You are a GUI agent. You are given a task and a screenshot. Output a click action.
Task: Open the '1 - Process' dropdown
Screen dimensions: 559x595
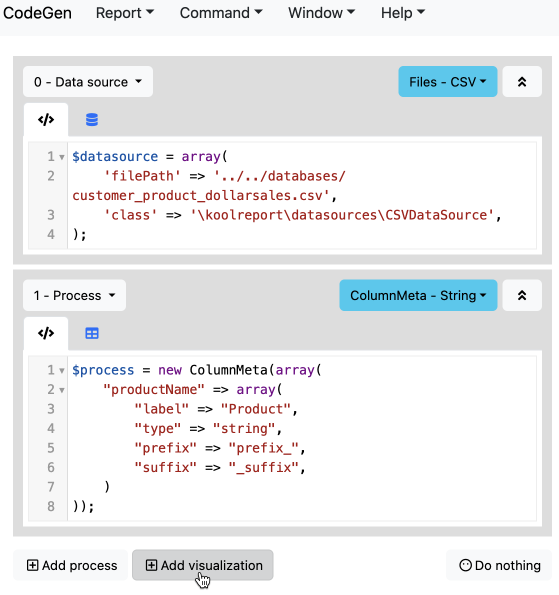click(74, 295)
